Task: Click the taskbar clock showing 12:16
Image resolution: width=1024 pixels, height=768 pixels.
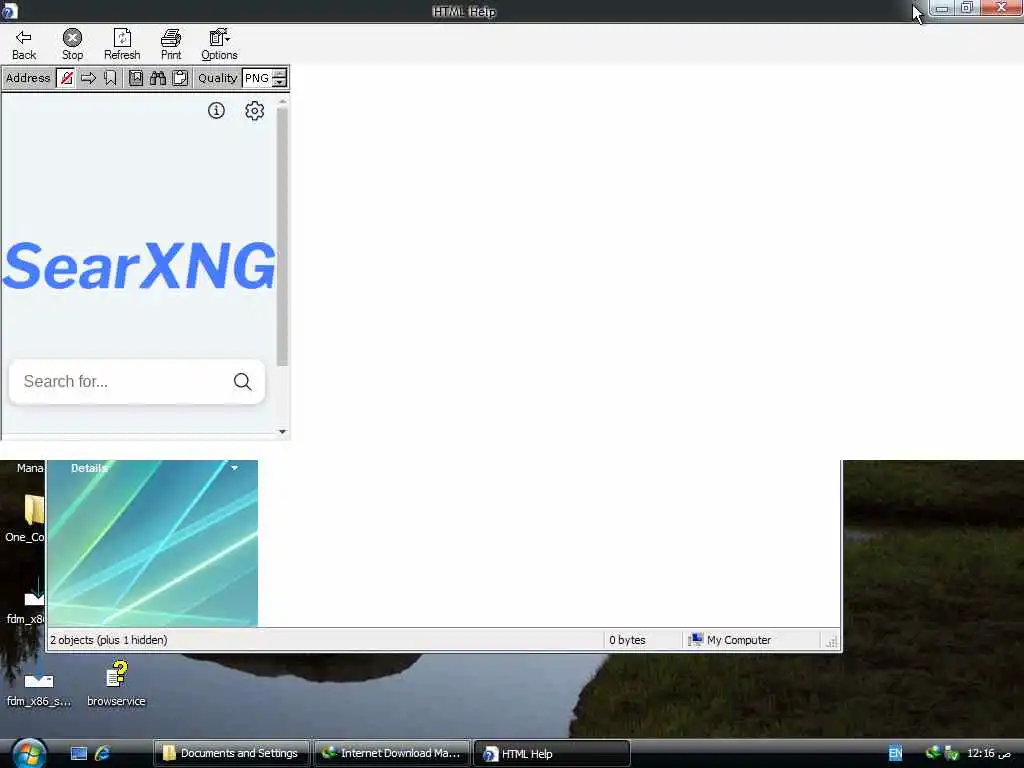Action: [x=989, y=754]
